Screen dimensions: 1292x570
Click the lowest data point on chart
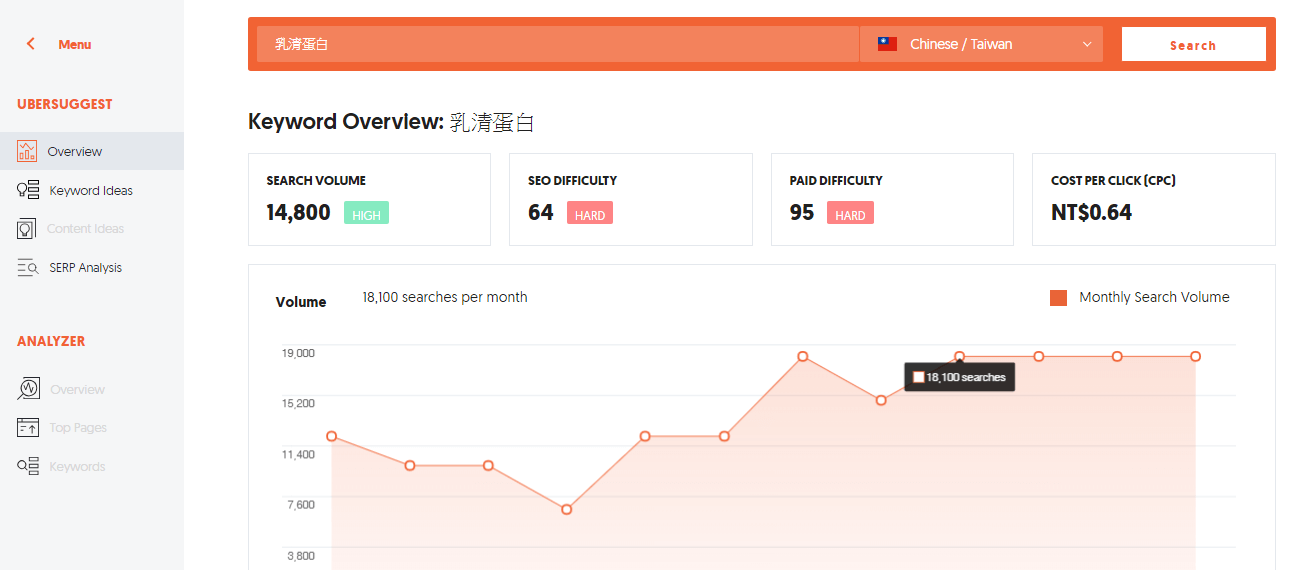567,509
